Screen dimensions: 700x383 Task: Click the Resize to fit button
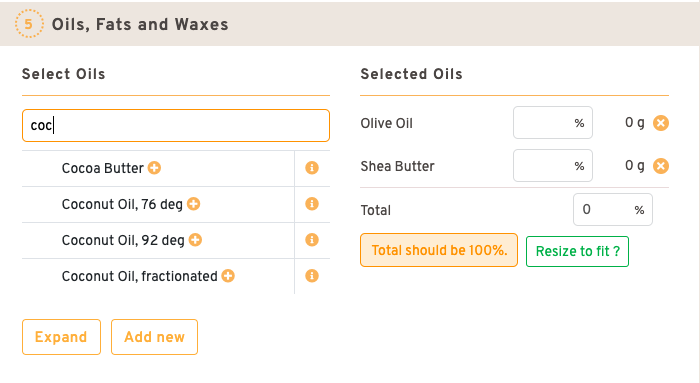click(x=577, y=251)
